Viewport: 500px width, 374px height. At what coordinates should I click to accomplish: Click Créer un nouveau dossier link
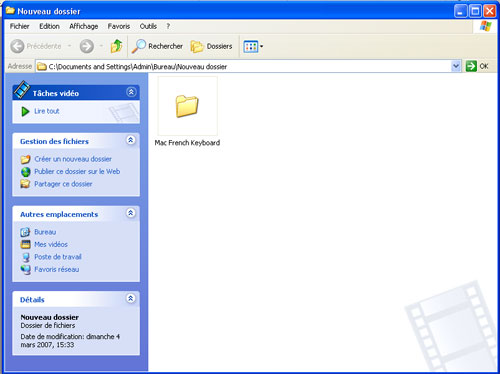tap(73, 159)
